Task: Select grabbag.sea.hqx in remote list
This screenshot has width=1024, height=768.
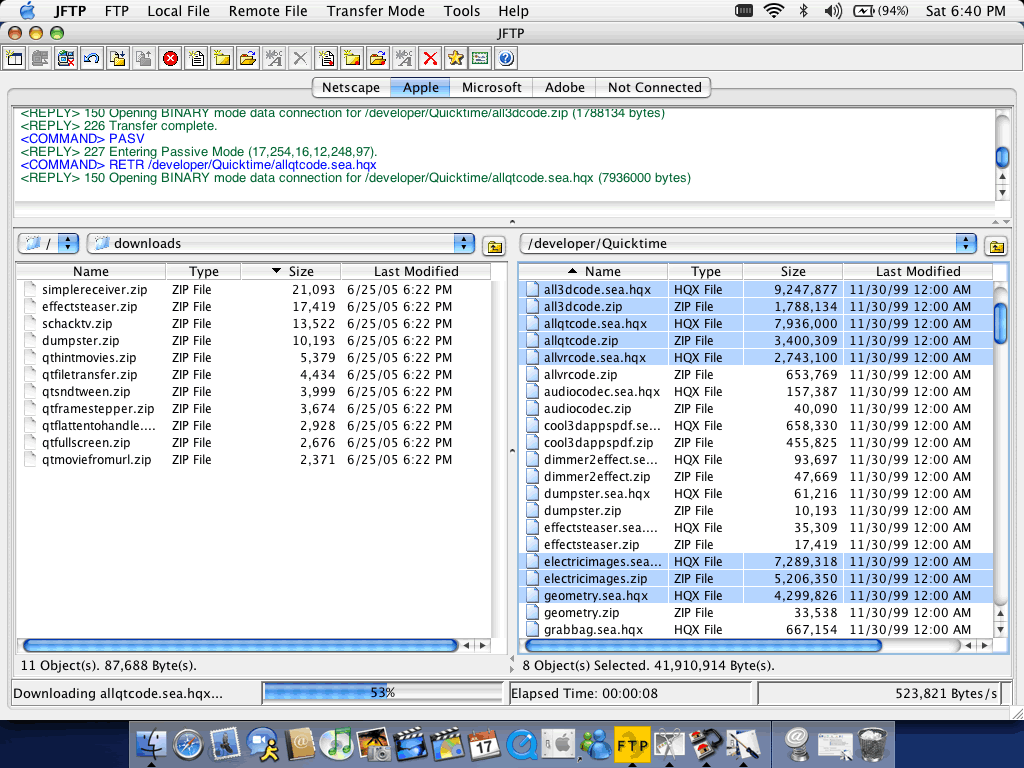Action: [x=756, y=630]
